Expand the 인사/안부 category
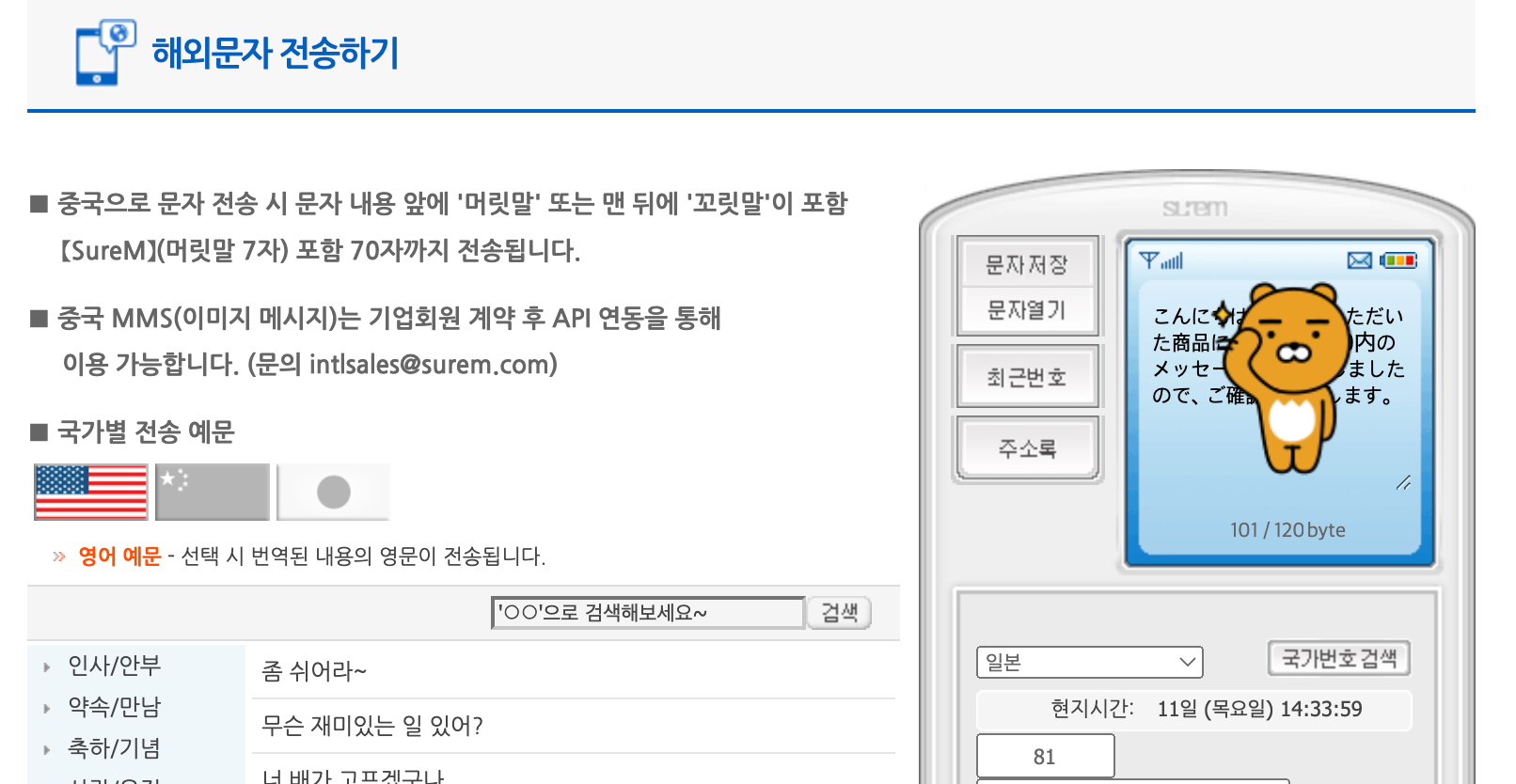Screen dimensions: 1516x784 click(x=115, y=666)
